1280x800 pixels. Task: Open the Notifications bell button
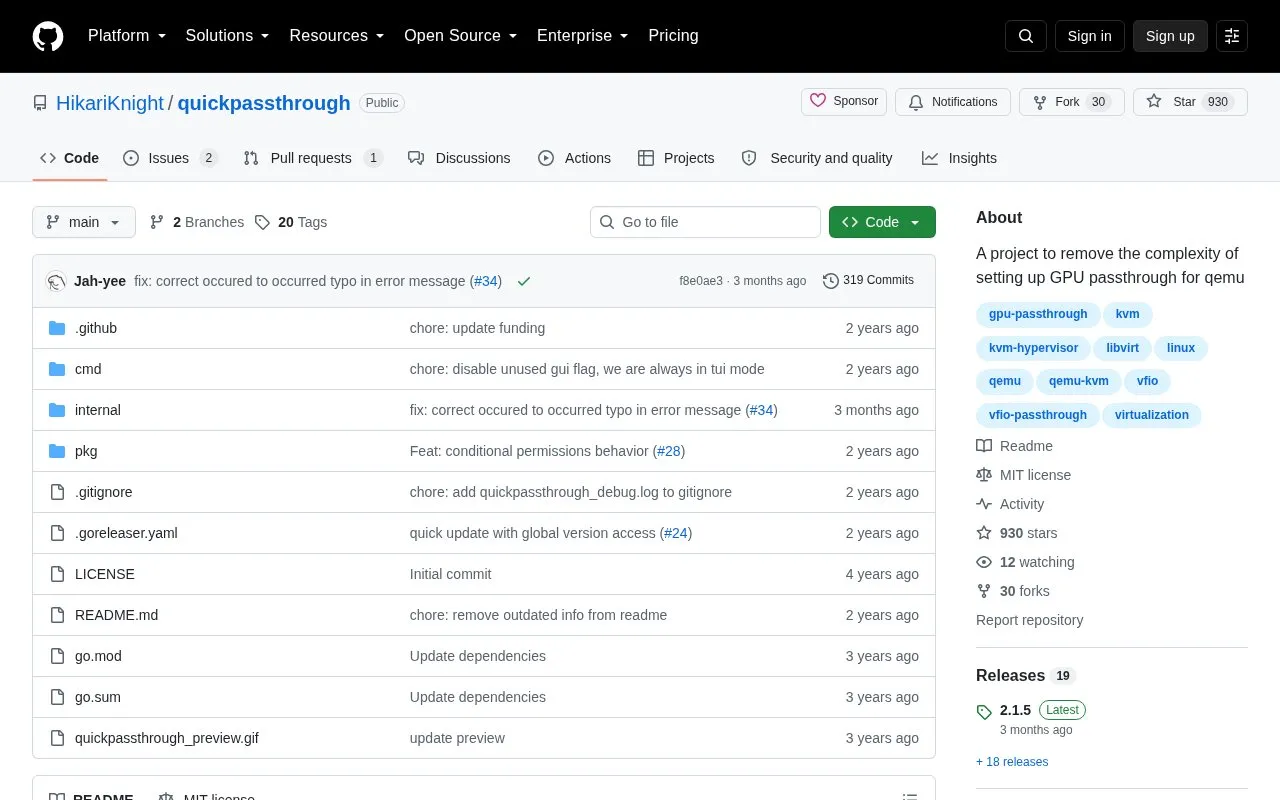[x=953, y=102]
